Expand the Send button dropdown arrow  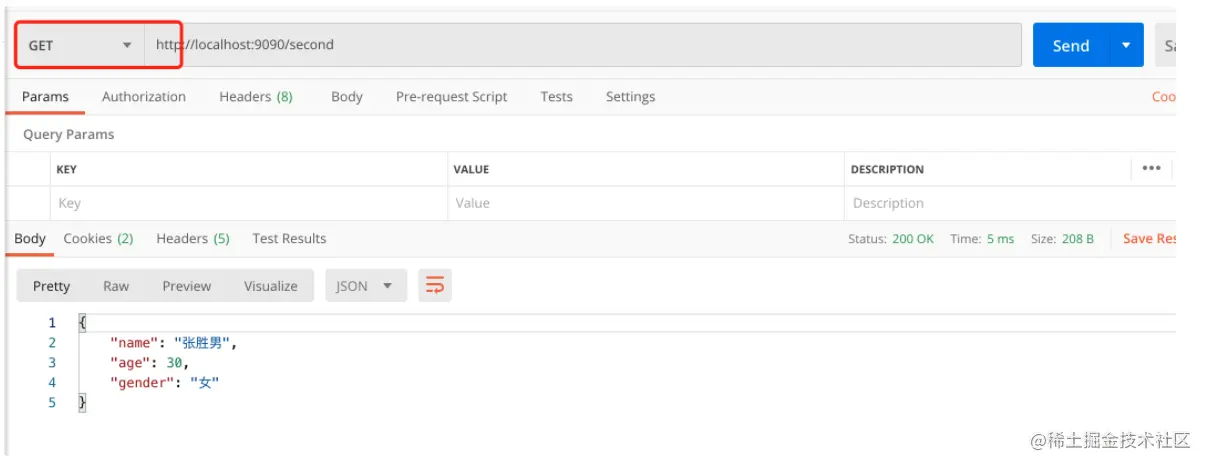click(1126, 45)
